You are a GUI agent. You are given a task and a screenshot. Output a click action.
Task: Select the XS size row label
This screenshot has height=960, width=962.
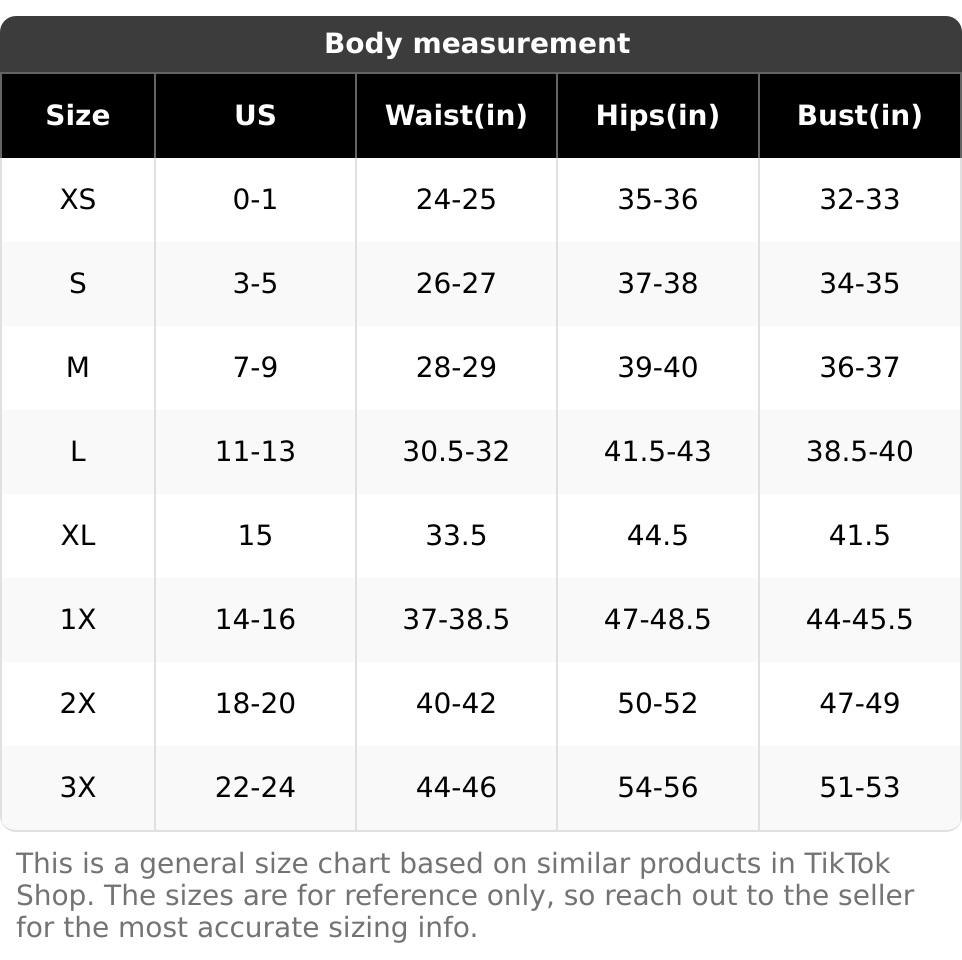click(78, 200)
